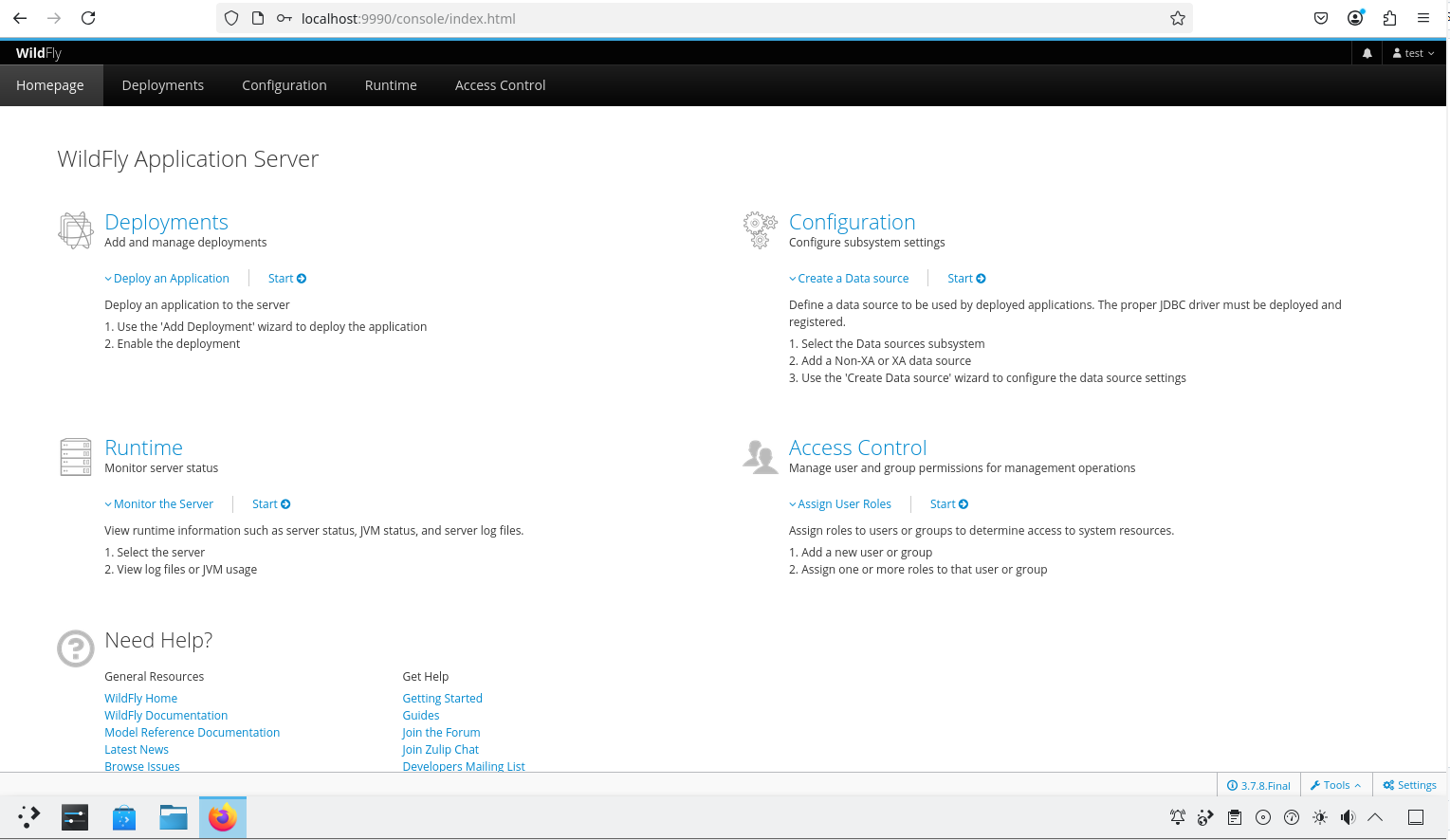Open the Guides help link
This screenshot has width=1450, height=840.
coord(421,716)
